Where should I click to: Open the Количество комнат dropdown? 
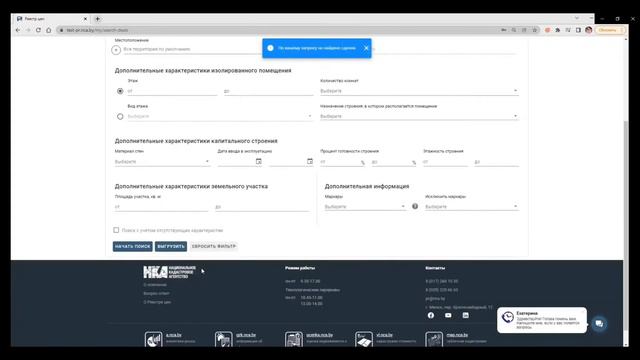(x=419, y=91)
